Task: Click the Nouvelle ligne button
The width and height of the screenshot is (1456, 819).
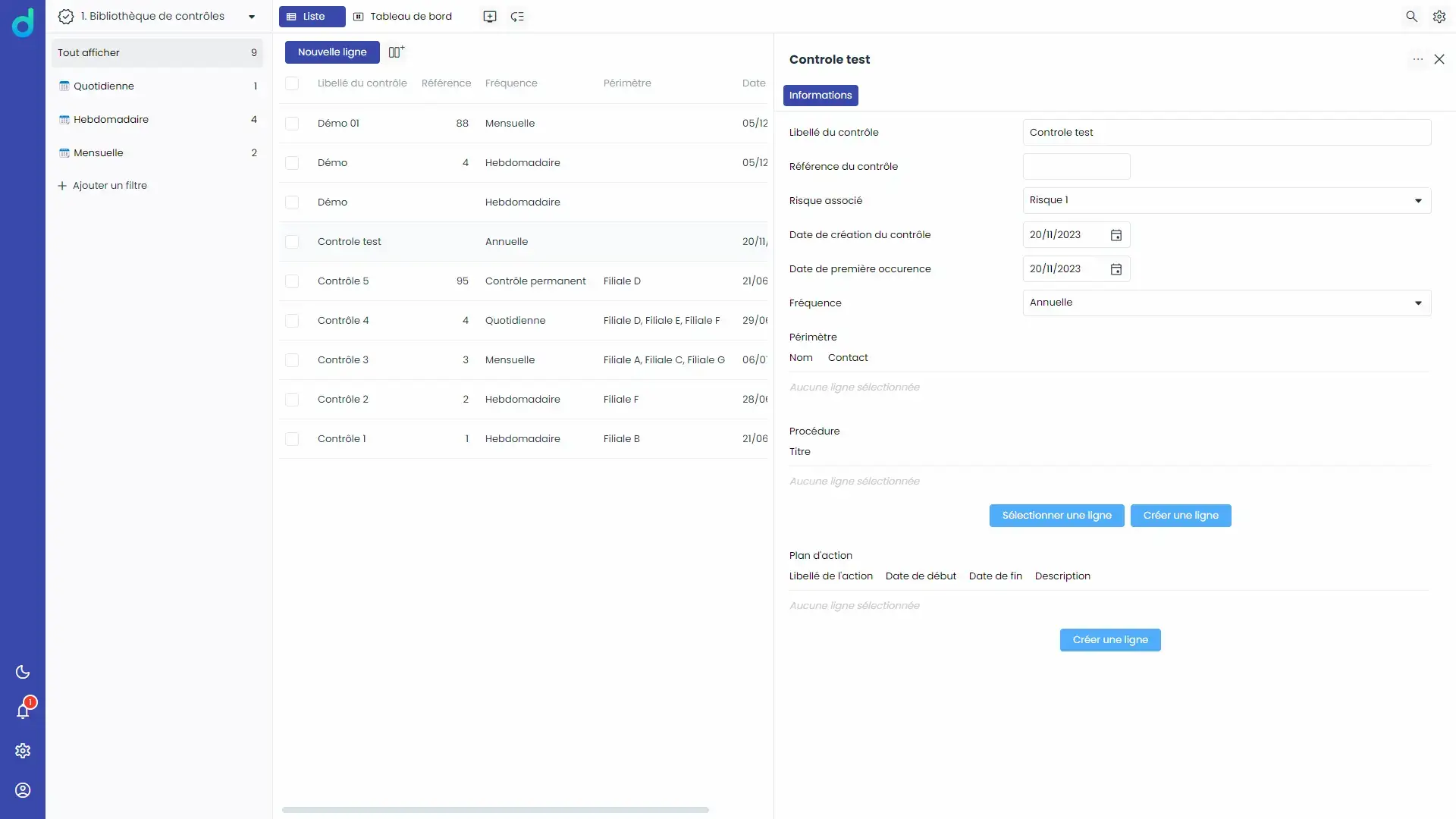Action: (332, 52)
